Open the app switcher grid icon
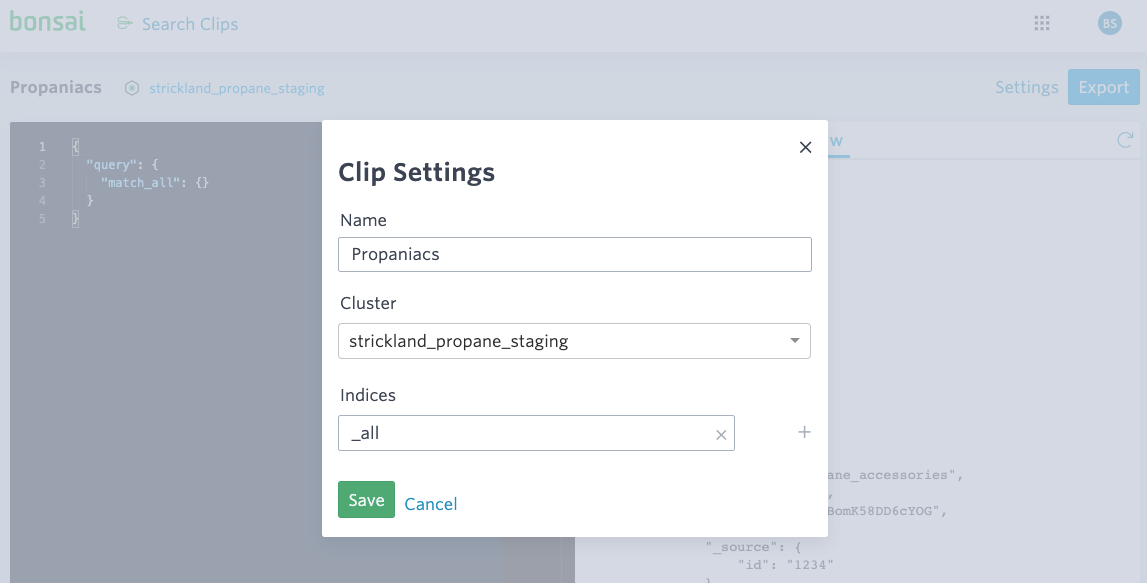This screenshot has height=583, width=1147. click(1041, 23)
